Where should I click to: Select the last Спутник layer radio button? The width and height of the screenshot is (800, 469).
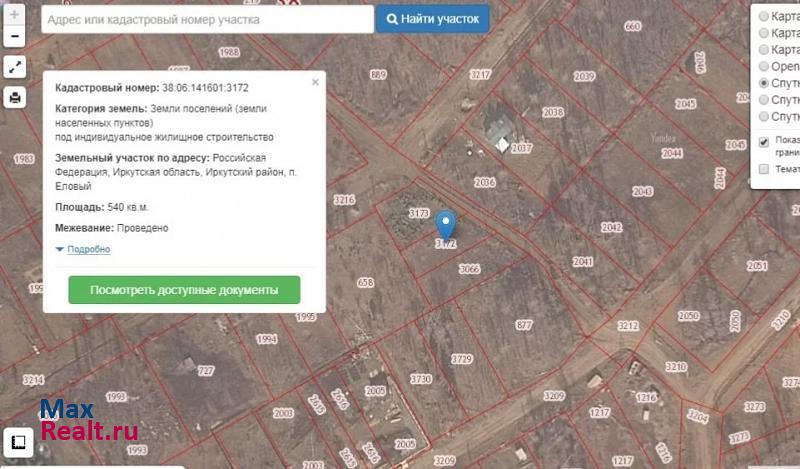[765, 116]
